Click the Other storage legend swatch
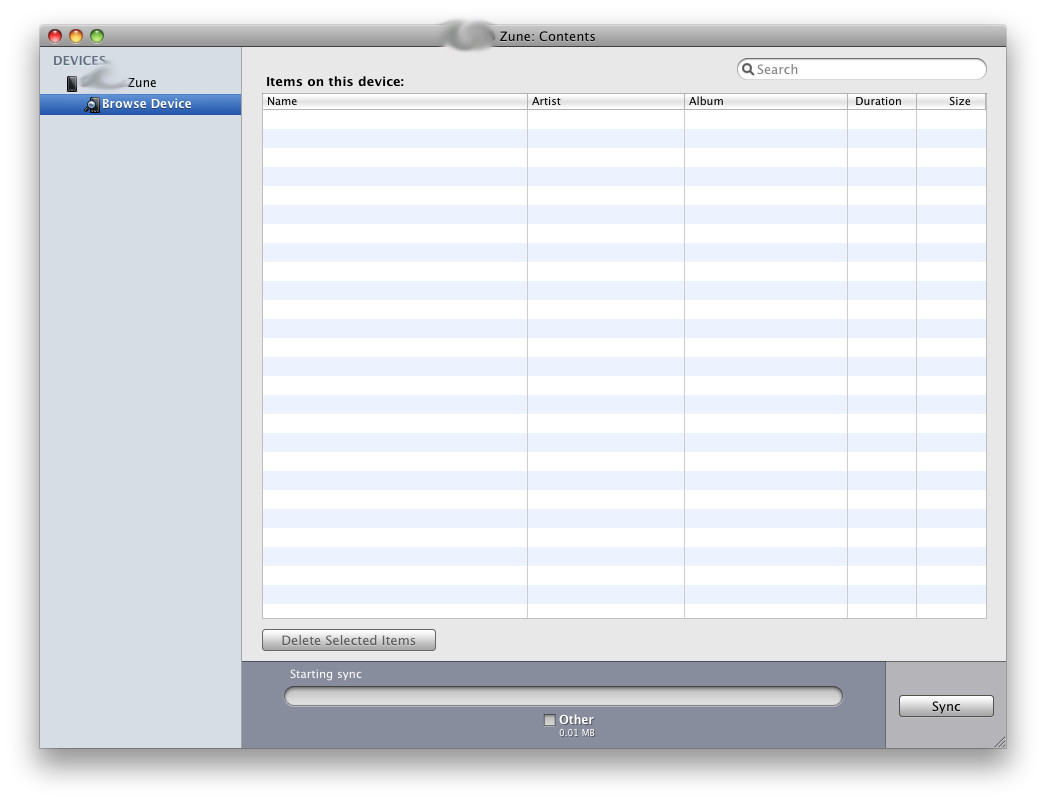 click(550, 720)
